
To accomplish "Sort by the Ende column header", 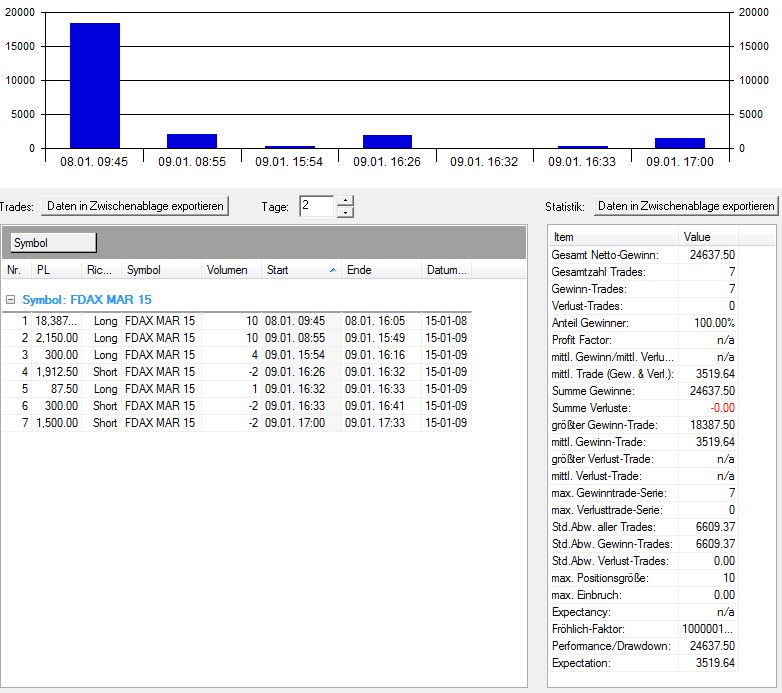I will (x=381, y=270).
